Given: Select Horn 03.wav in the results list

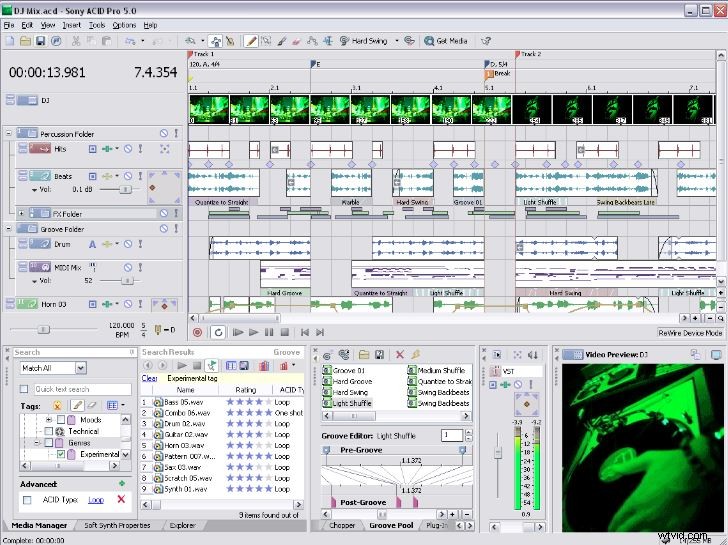Looking at the screenshot, I should [x=179, y=445].
